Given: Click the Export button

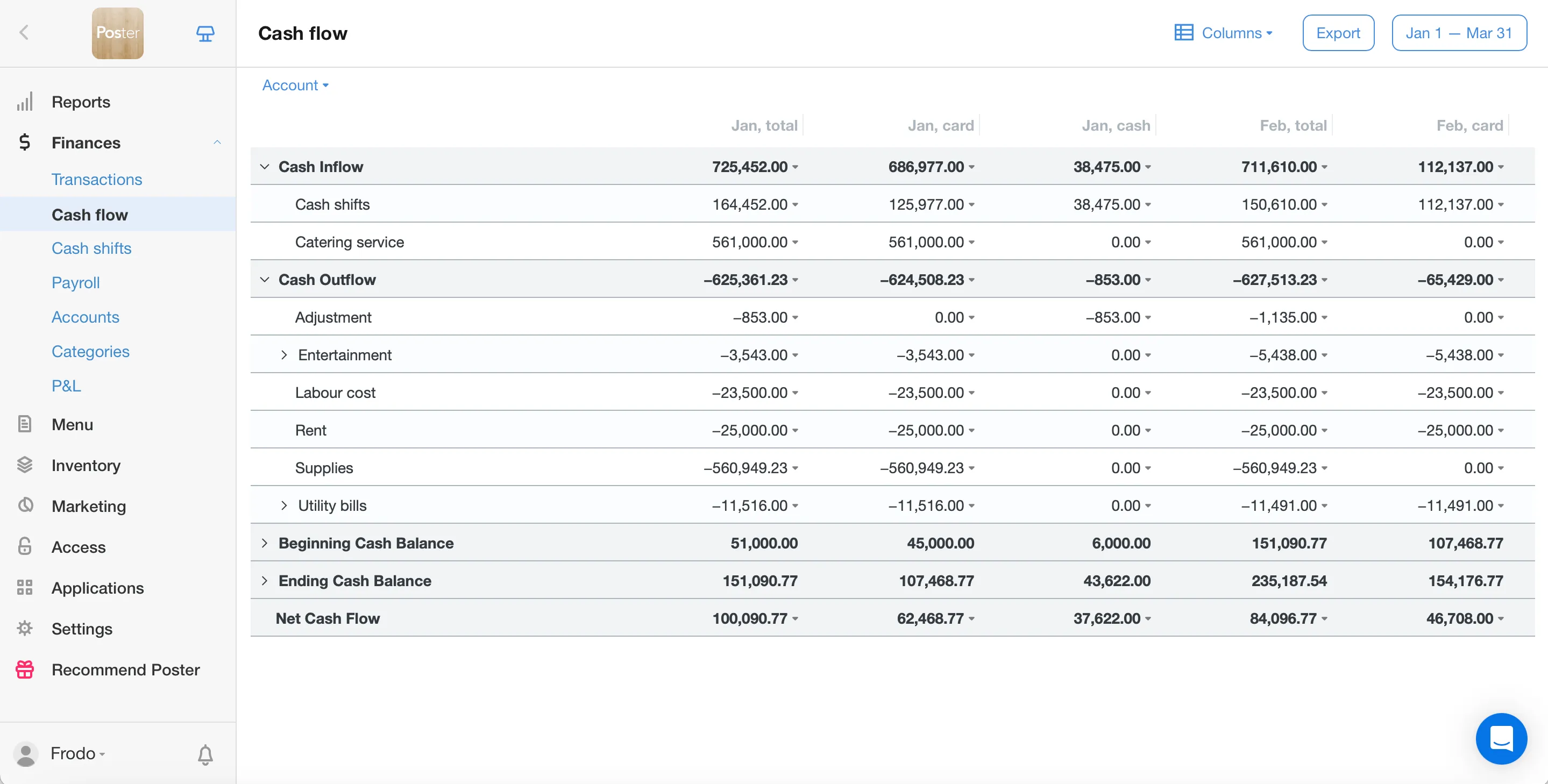Looking at the screenshot, I should [1338, 33].
